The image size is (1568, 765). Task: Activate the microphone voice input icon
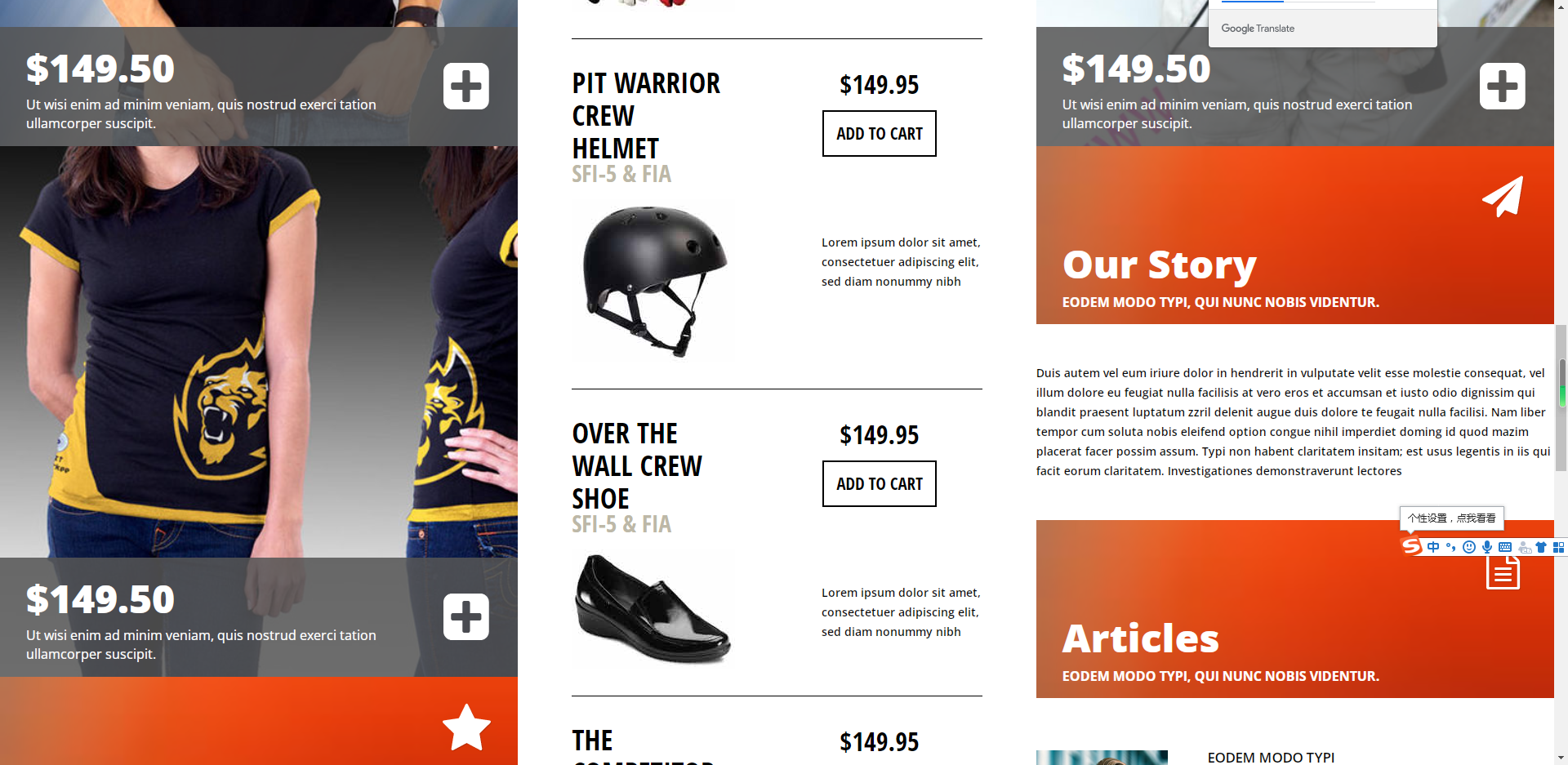pyautogui.click(x=1486, y=547)
